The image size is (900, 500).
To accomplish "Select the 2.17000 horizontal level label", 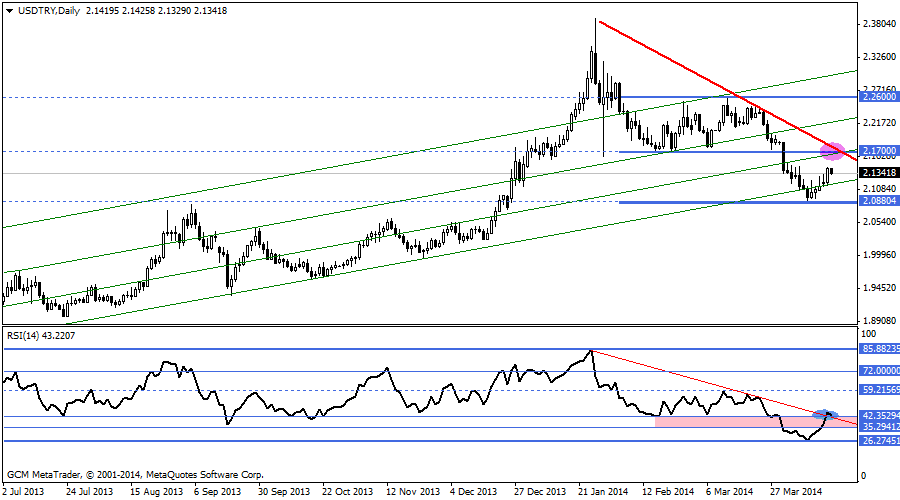I will point(879,151).
